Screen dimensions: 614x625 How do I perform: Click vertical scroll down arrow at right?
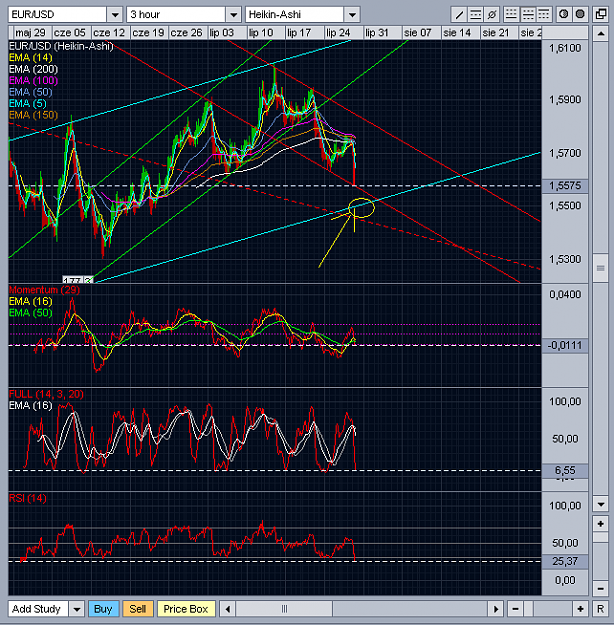pos(600,504)
